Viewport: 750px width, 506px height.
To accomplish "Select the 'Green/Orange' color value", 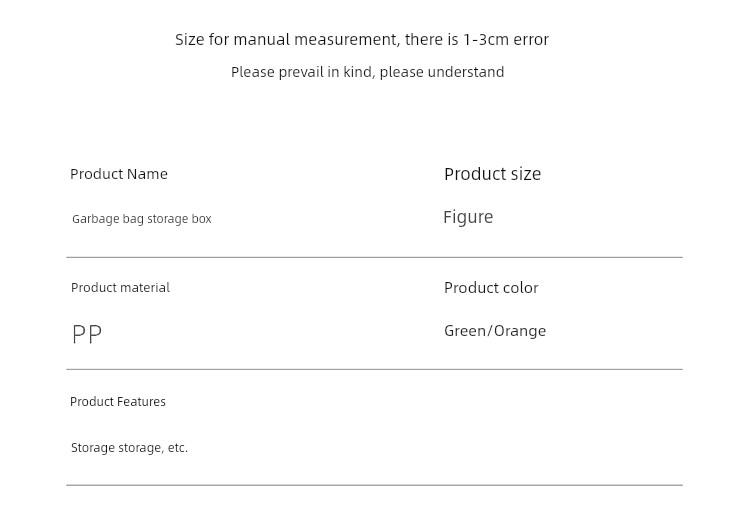I will pyautogui.click(x=495, y=331).
